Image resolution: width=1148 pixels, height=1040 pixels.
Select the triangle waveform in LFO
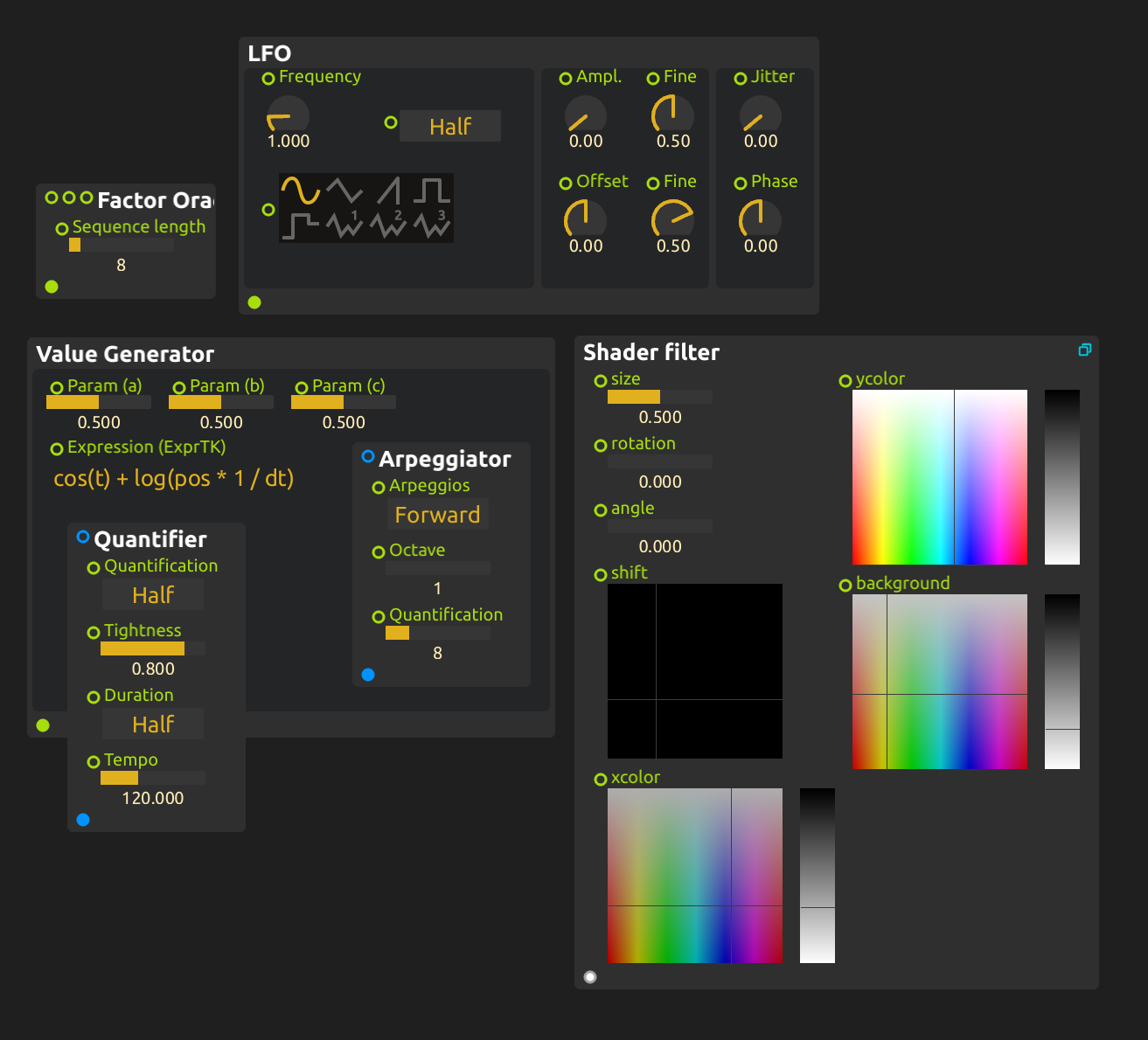(344, 191)
